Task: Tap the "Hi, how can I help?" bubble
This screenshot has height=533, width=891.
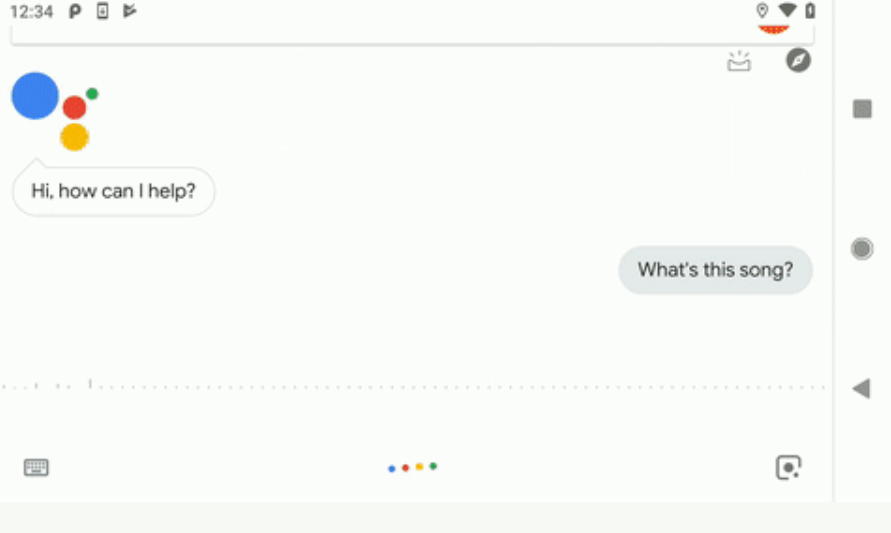Action: (x=113, y=191)
